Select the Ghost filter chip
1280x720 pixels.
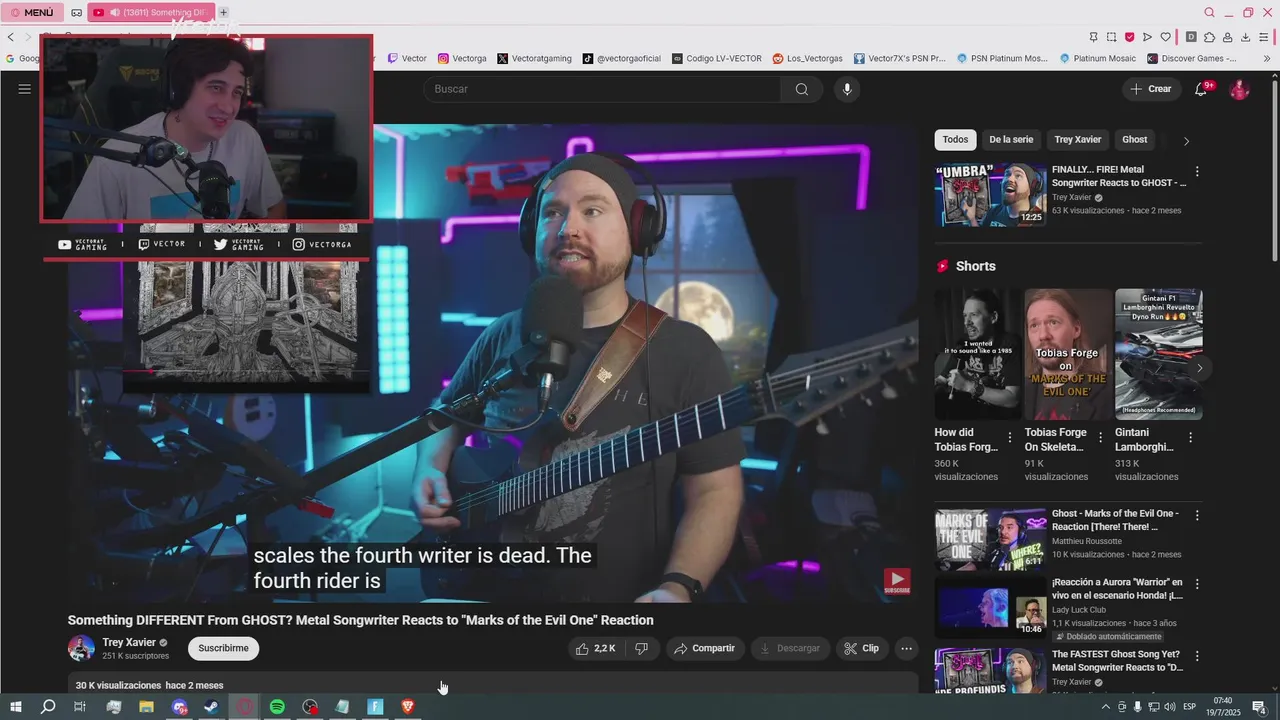pos(1135,140)
